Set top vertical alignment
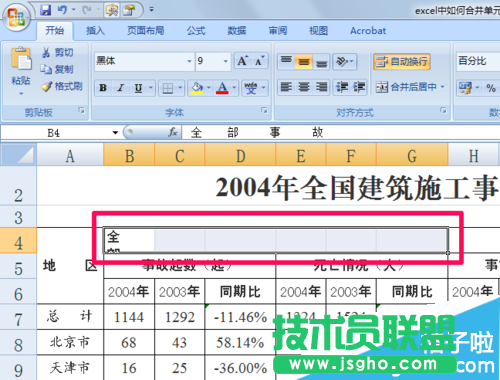This screenshot has height=380, width=500. click(286, 61)
